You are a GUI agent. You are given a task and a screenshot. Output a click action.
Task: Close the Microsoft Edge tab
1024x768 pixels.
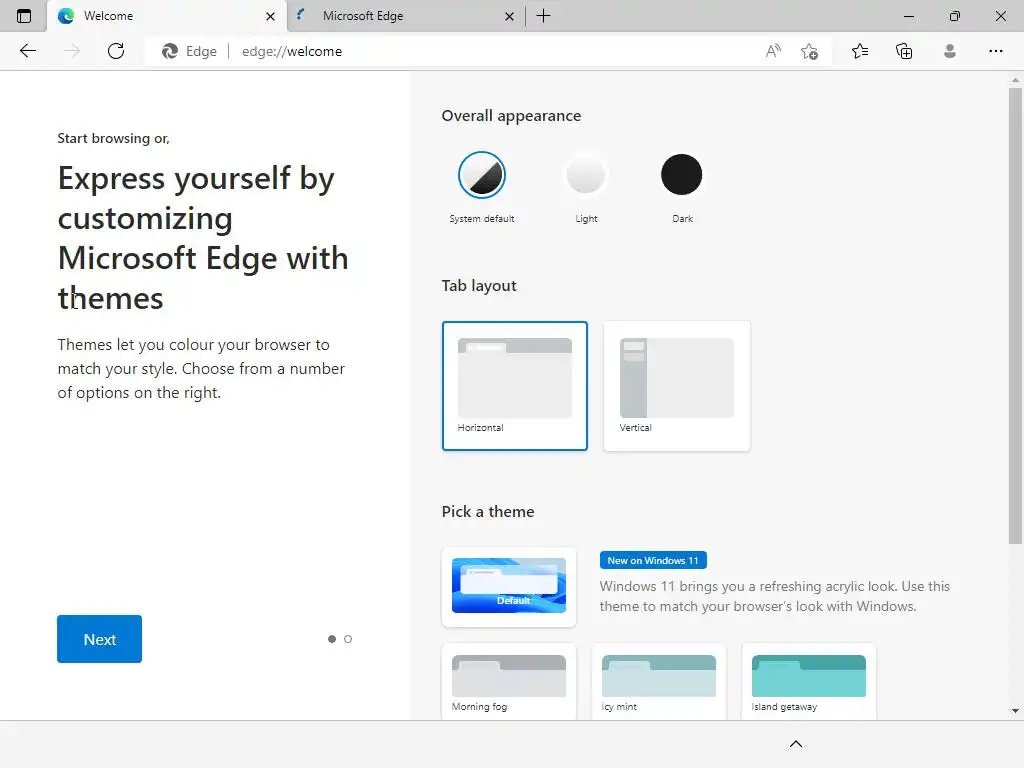click(509, 16)
